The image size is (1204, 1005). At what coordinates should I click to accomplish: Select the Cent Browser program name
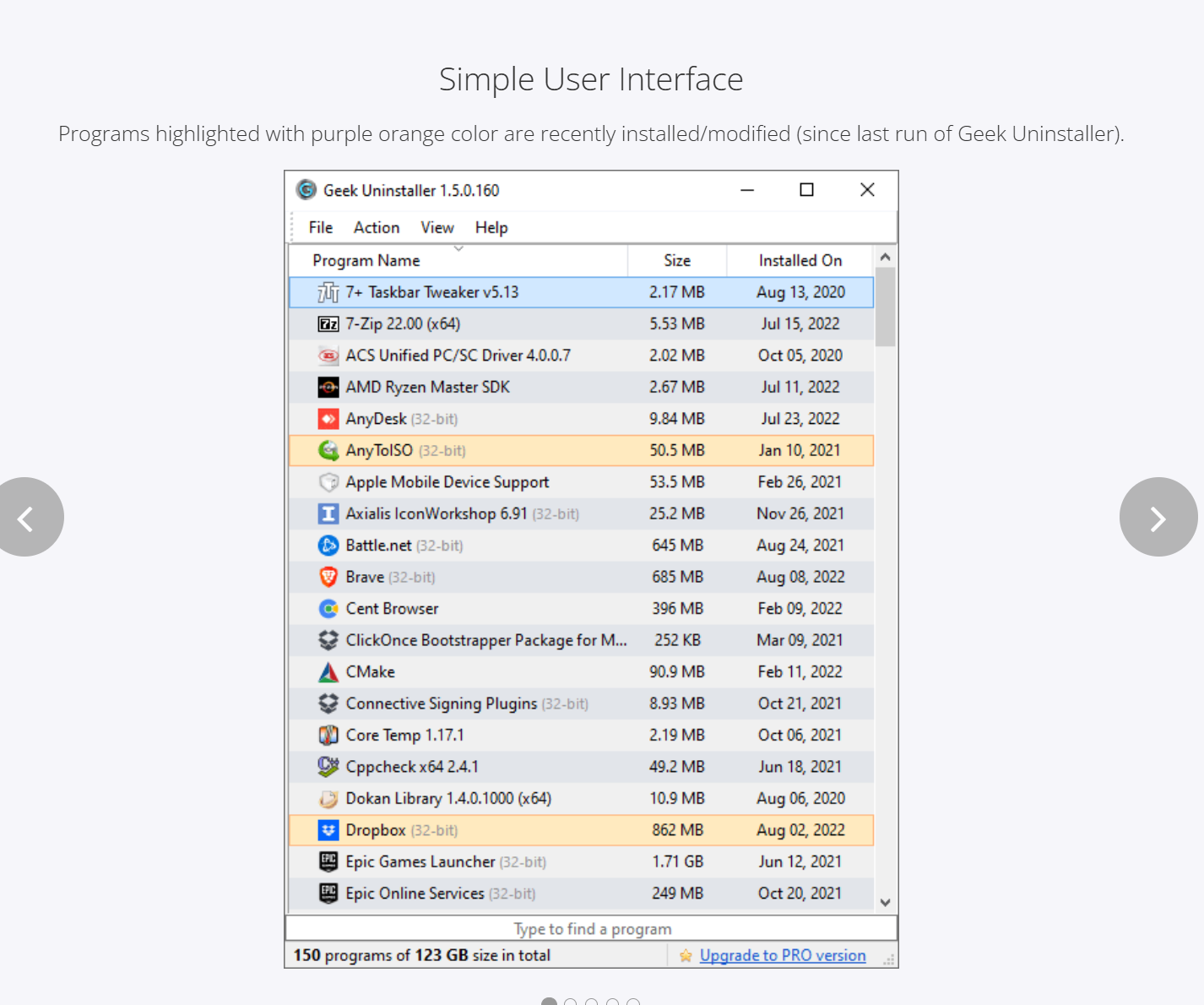point(393,609)
